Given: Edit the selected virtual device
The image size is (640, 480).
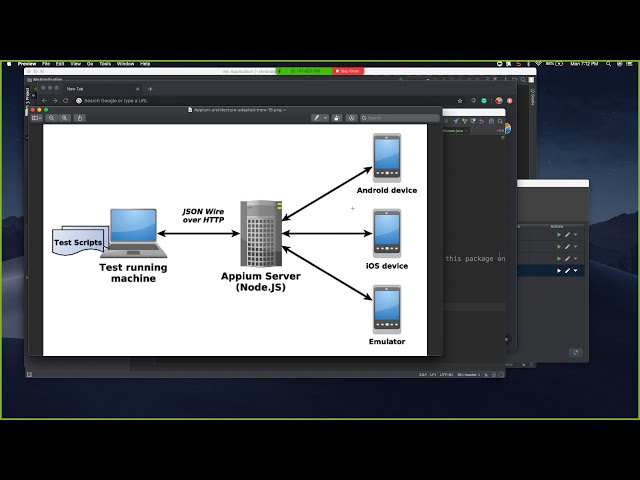Looking at the screenshot, I should (x=567, y=271).
